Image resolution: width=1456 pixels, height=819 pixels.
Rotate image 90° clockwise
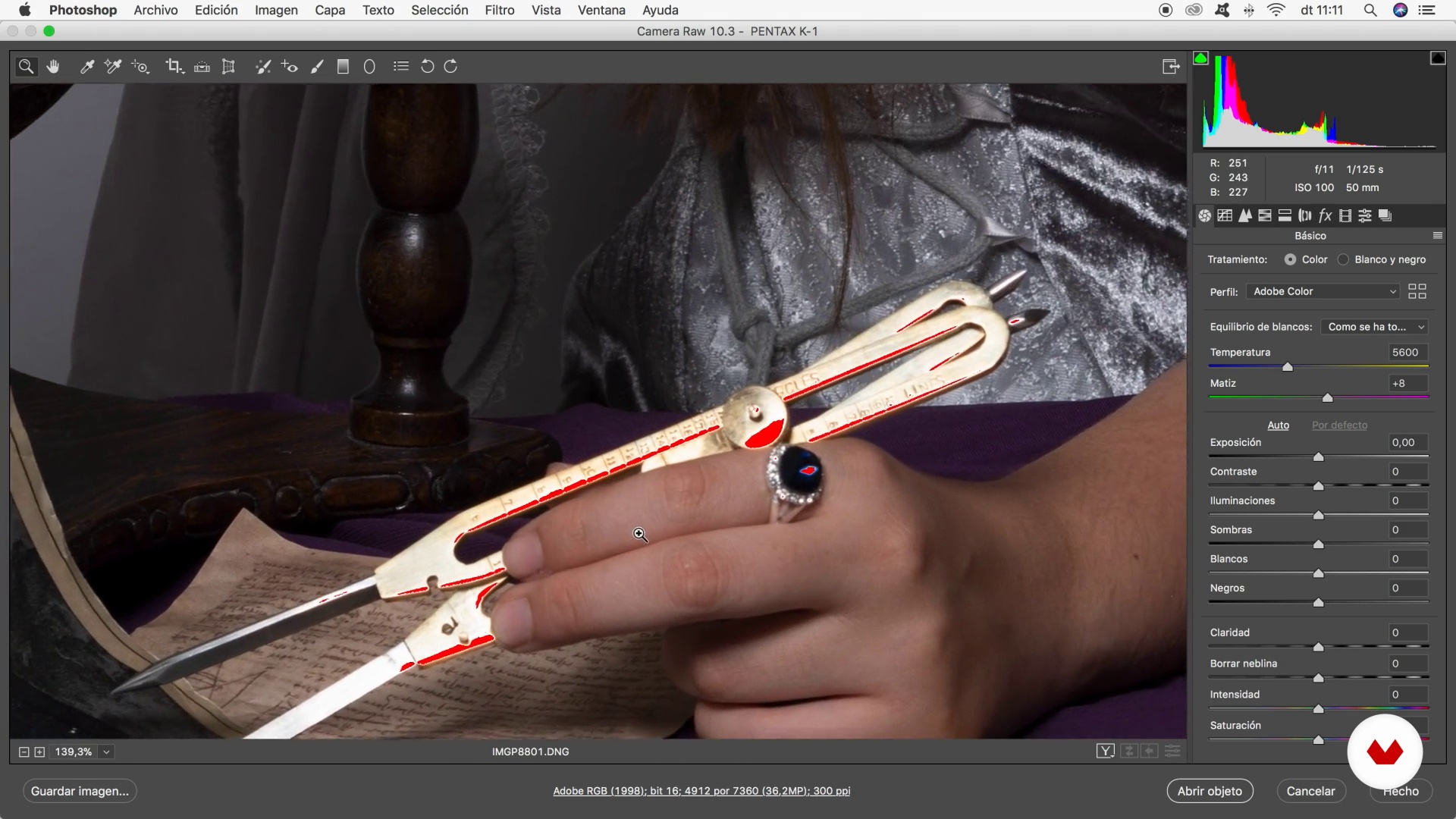tap(450, 67)
